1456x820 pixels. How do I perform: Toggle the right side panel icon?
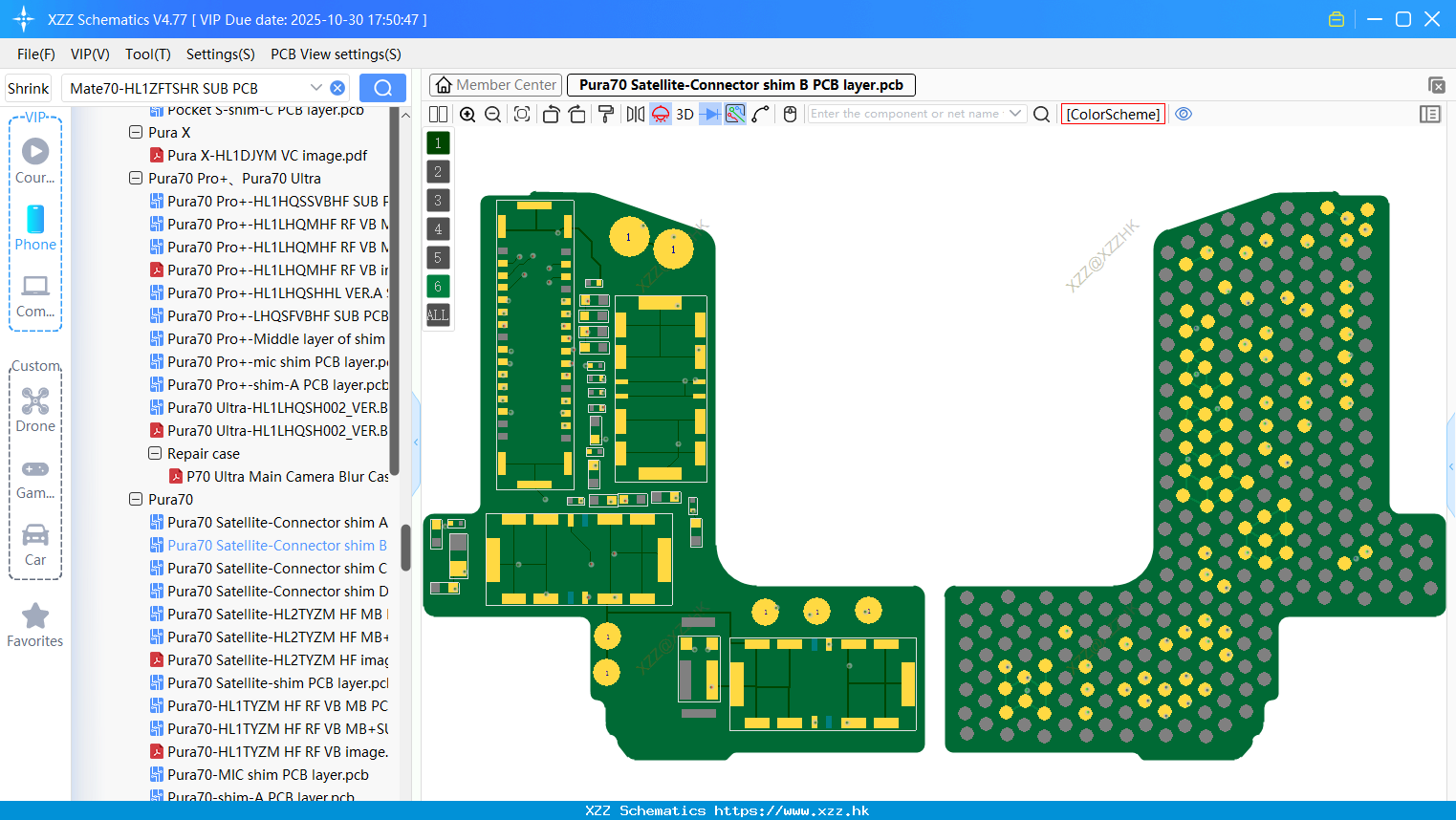(x=1430, y=114)
